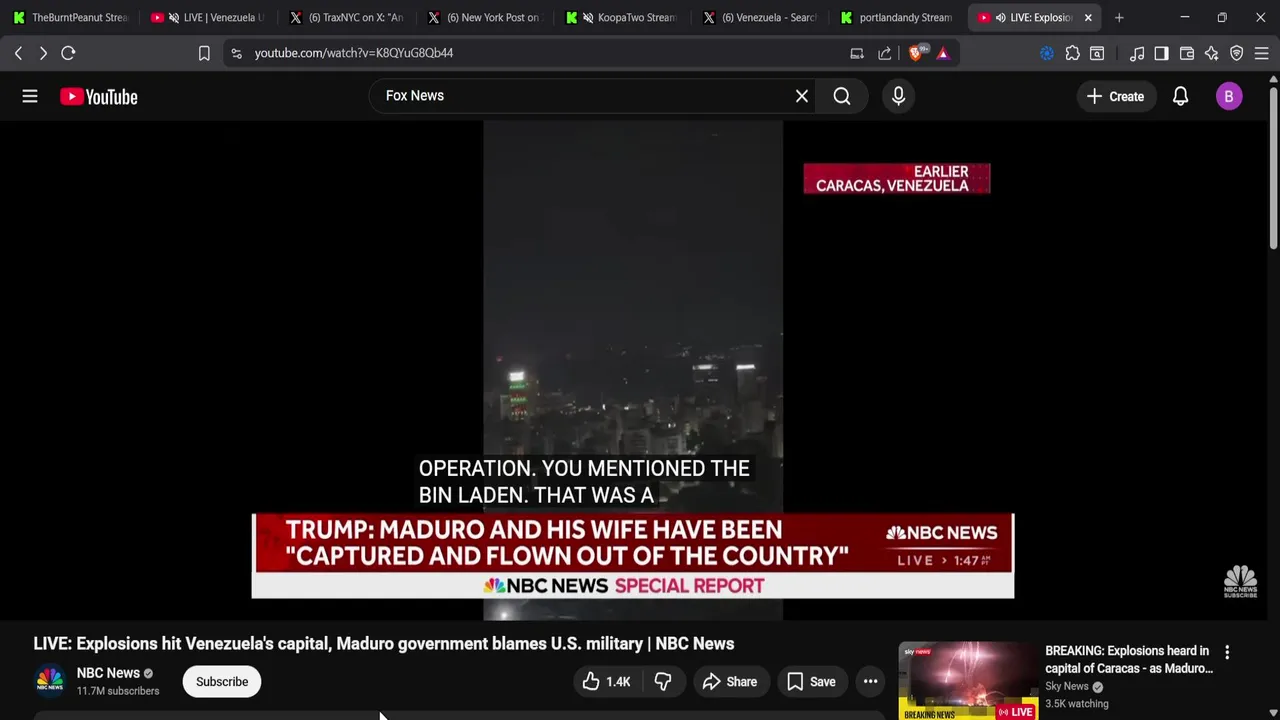Switch to New York Post on X tab
The height and width of the screenshot is (720, 1280).
point(484,17)
